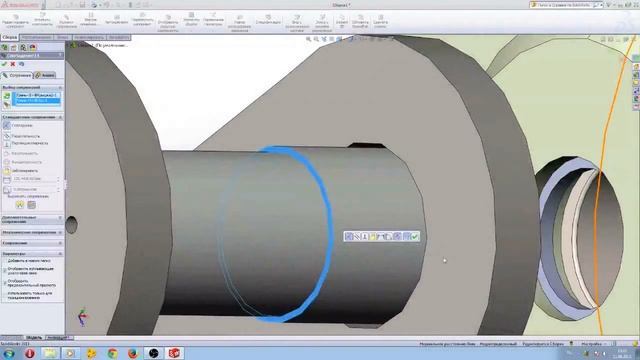The height and width of the screenshot is (360, 640).
Task: Select the Perpendicular standard mate type
Action: coord(26,144)
